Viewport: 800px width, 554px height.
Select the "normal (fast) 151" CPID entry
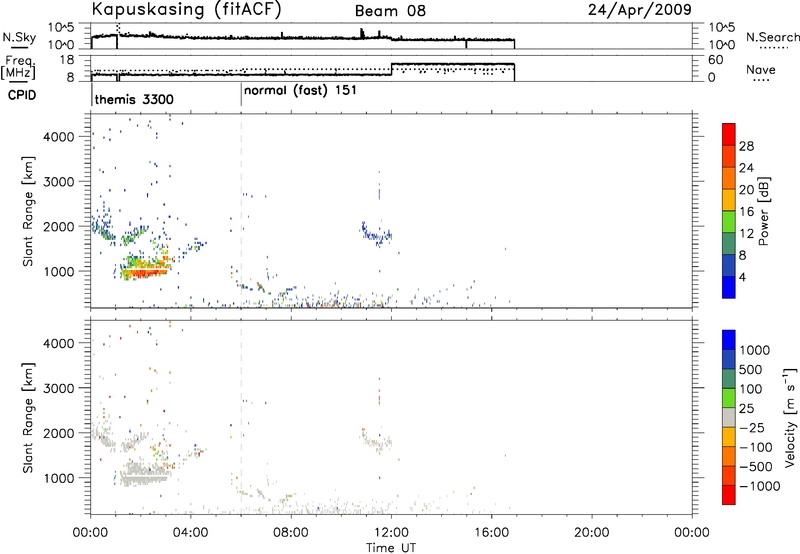tap(300, 91)
